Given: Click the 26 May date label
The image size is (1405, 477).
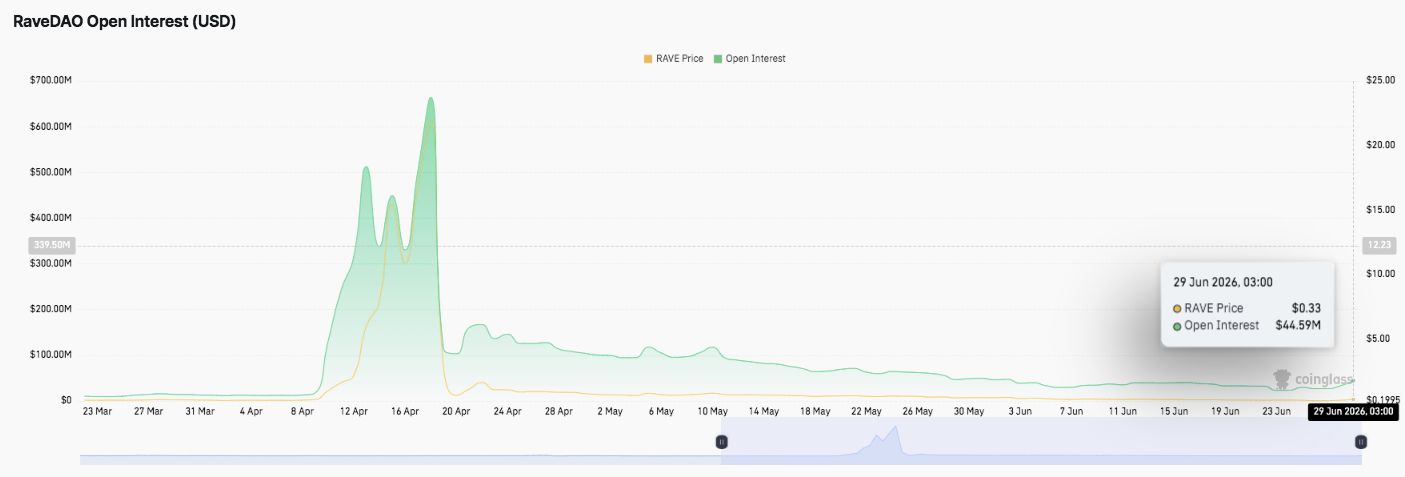Looking at the screenshot, I should pos(918,411).
